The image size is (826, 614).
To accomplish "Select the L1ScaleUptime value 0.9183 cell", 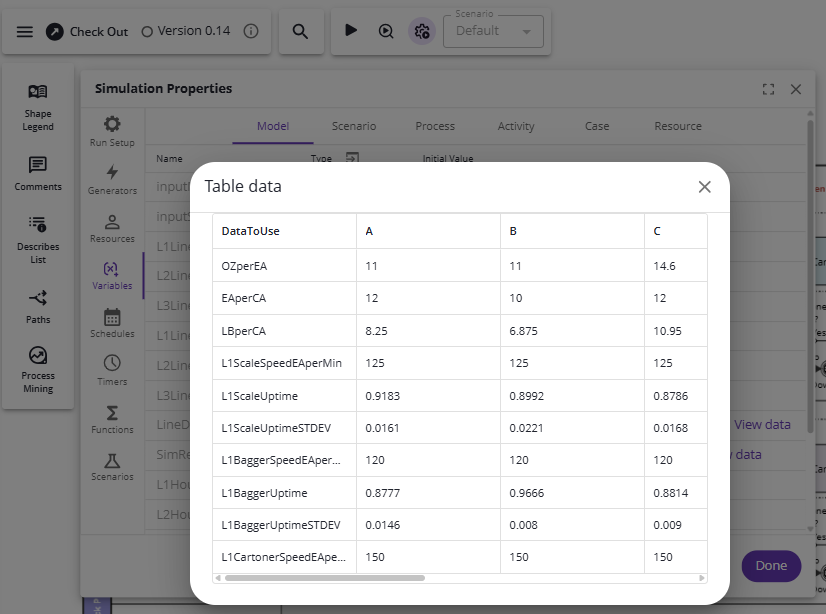I will coord(428,396).
